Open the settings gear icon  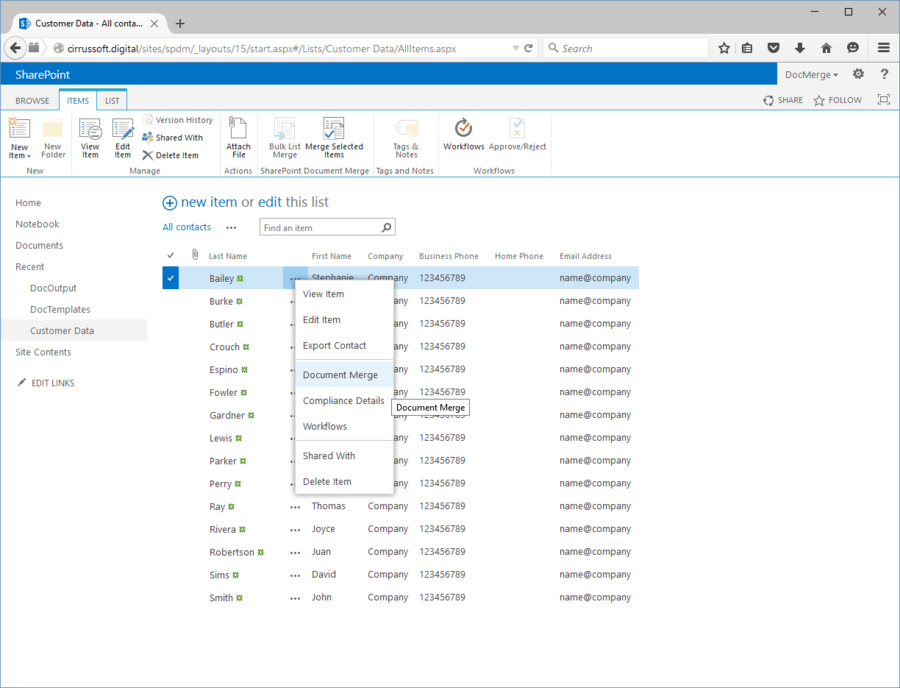(858, 74)
